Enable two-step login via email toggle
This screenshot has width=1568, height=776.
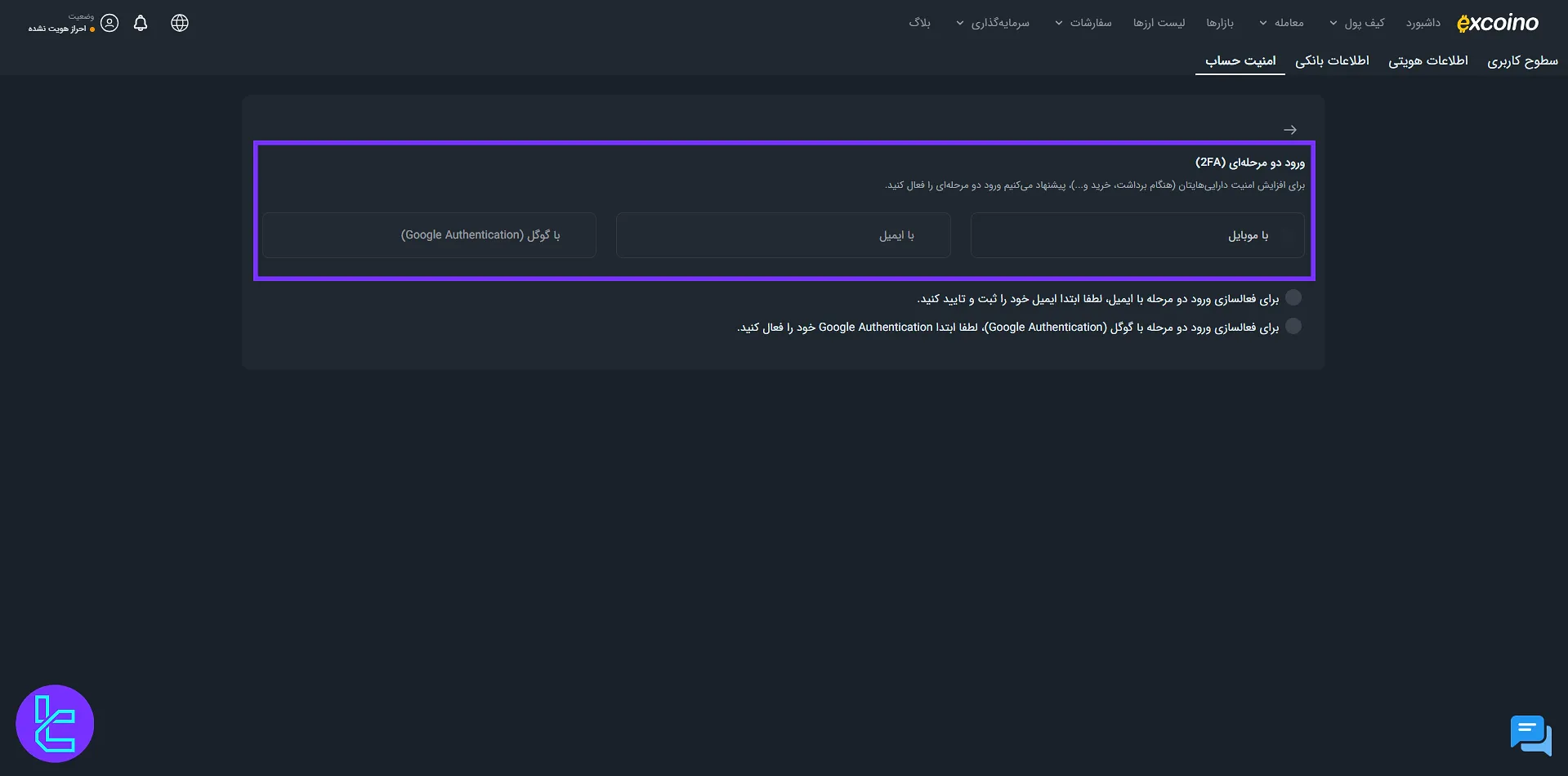click(x=1293, y=297)
